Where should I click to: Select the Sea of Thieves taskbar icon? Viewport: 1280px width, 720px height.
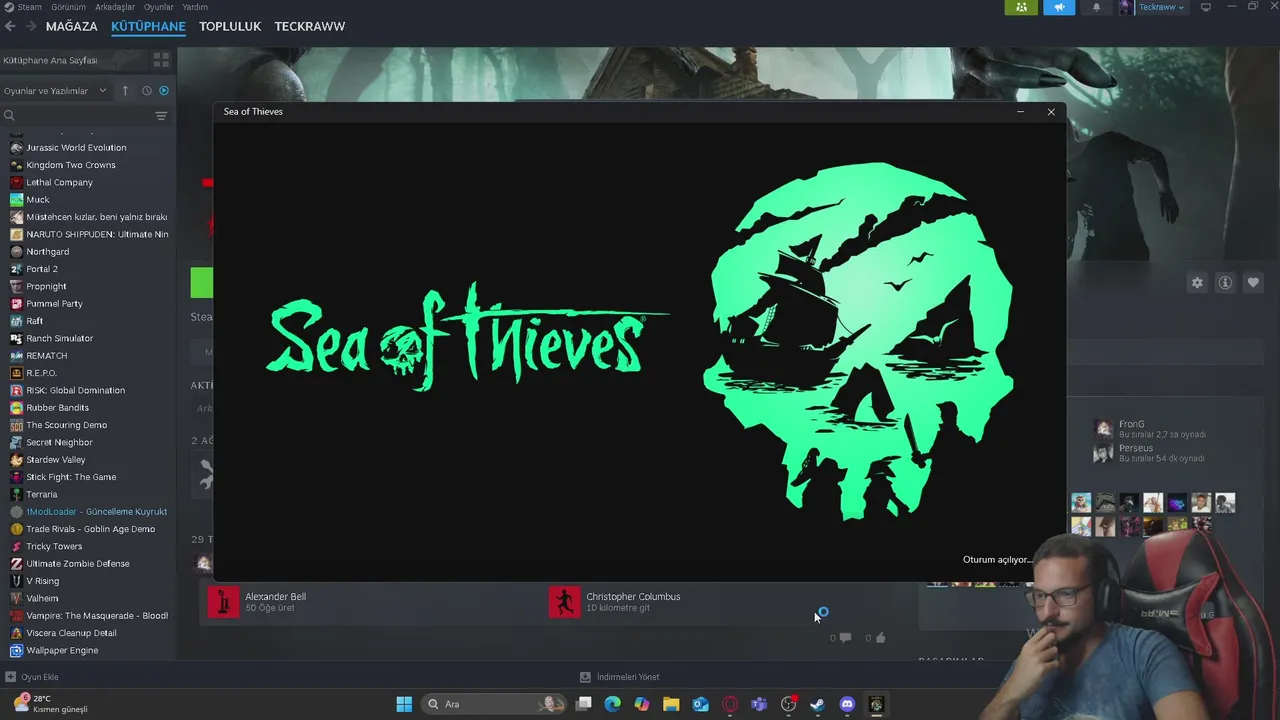pos(876,704)
